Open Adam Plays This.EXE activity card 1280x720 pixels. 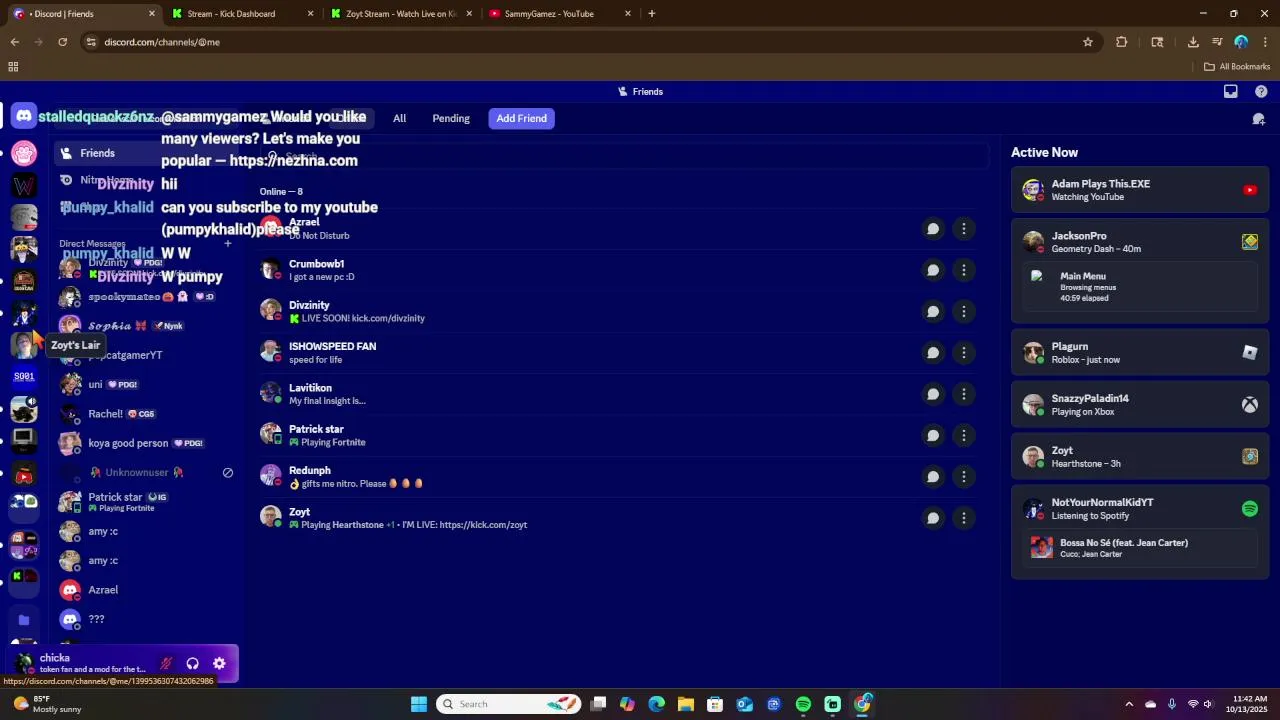[x=1140, y=190]
